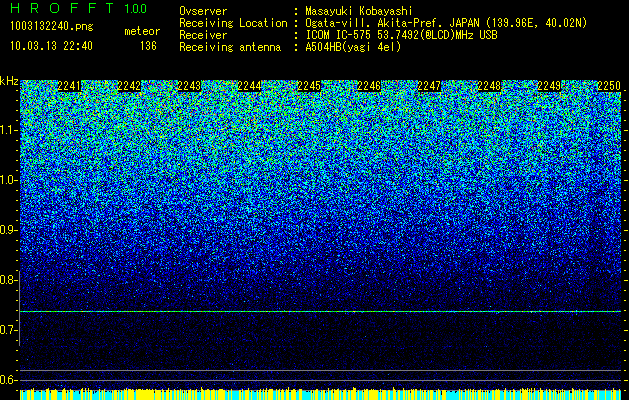Click the 1.1 frequency axis label
This screenshot has height=400, width=629.
tap(8, 131)
